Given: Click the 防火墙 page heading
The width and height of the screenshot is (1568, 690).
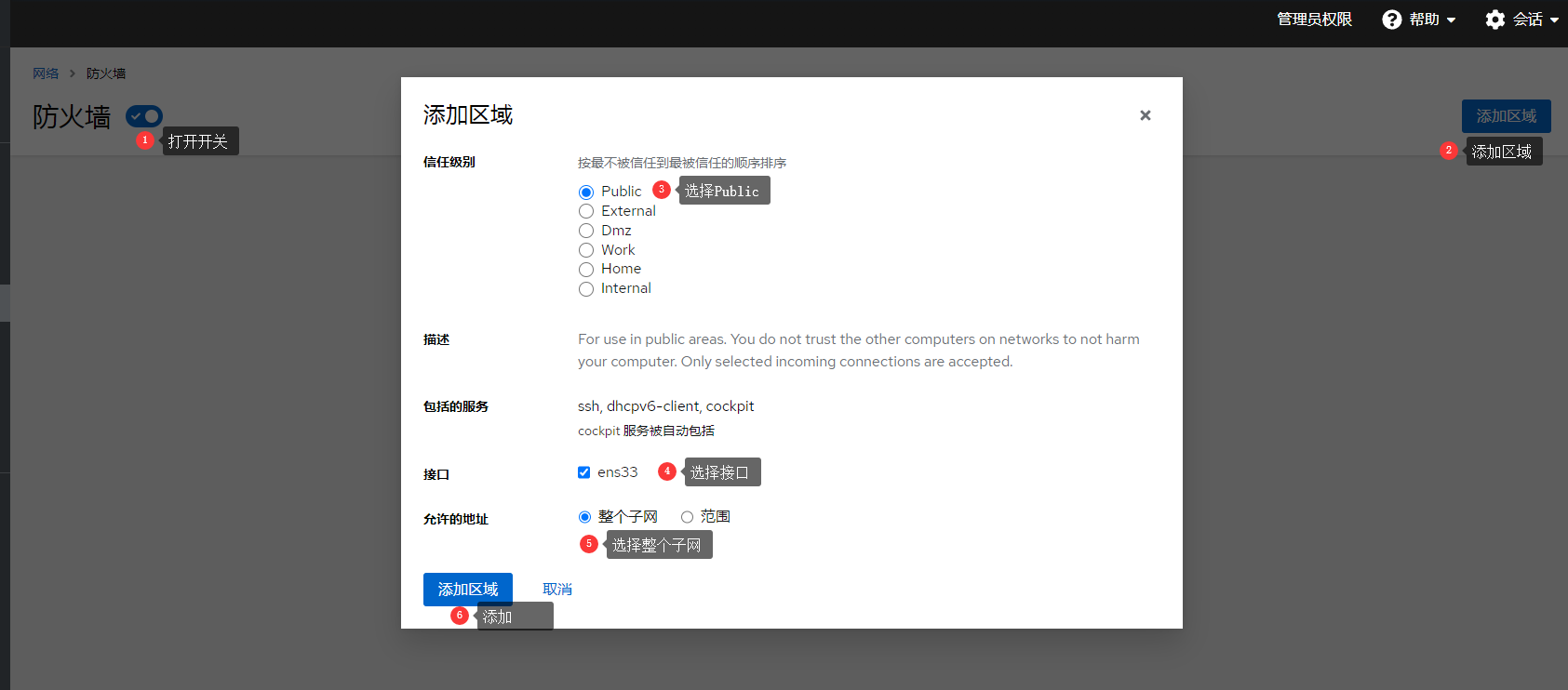Looking at the screenshot, I should [x=72, y=116].
